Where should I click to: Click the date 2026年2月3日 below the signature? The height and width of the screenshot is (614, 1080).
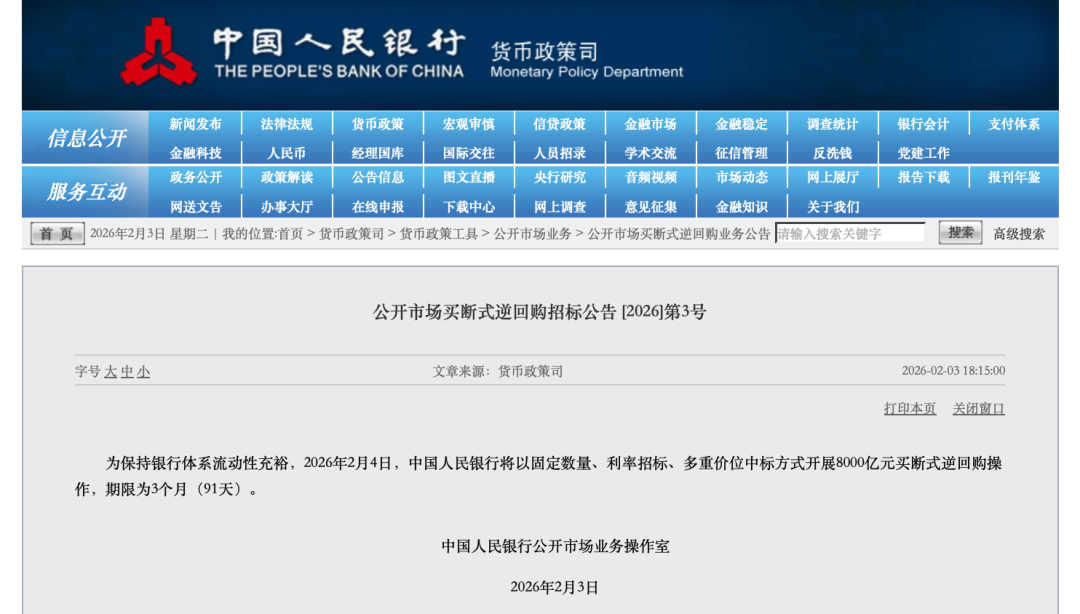[x=554, y=587]
